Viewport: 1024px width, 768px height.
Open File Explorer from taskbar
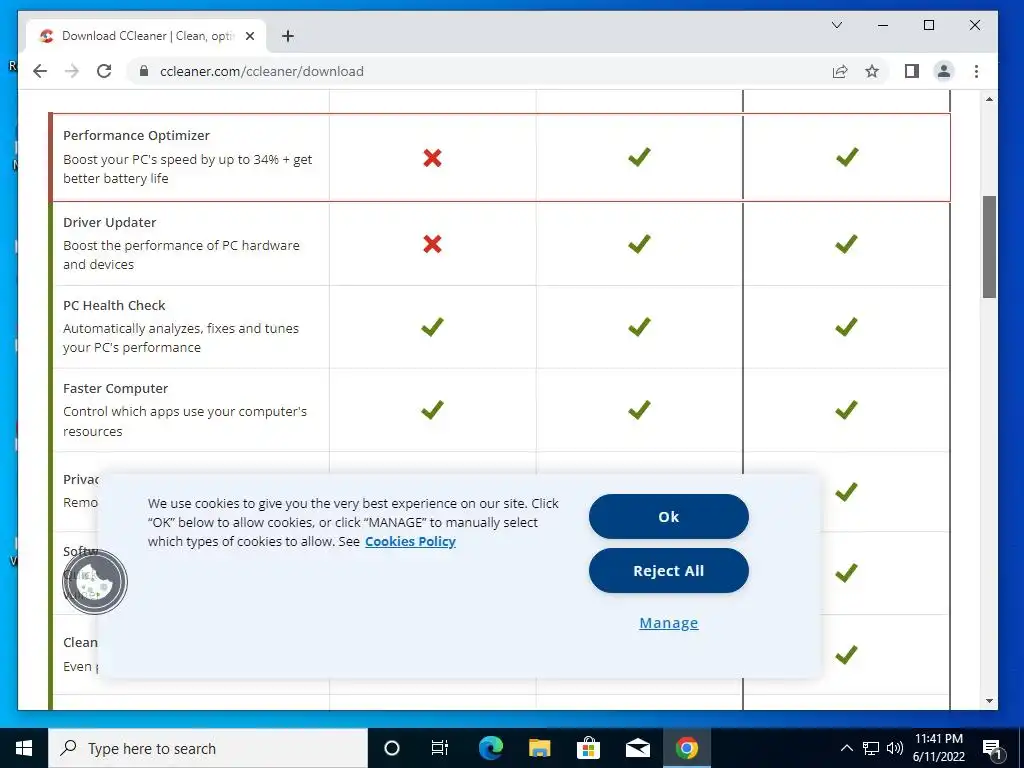[539, 748]
